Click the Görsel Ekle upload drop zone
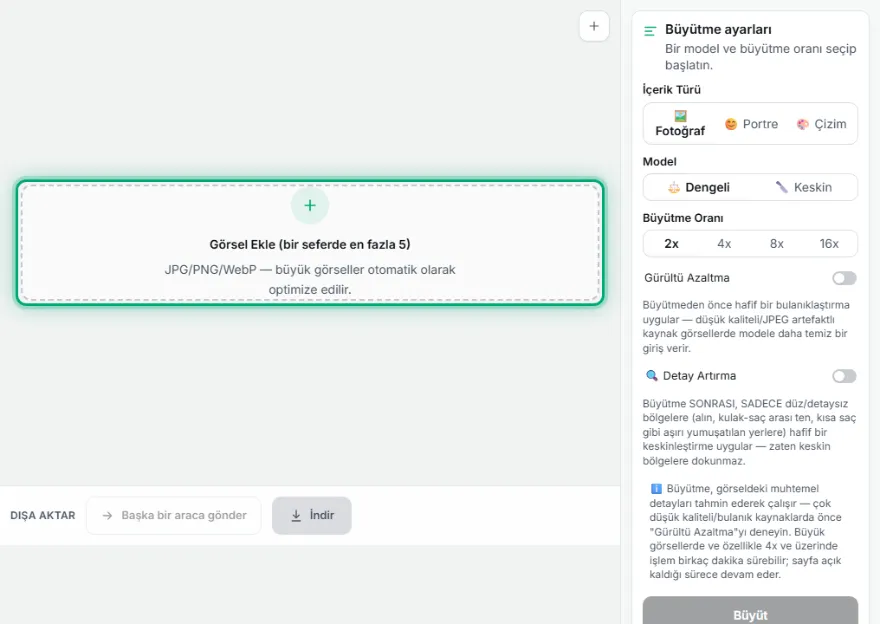This screenshot has height=624, width=880. (310, 242)
